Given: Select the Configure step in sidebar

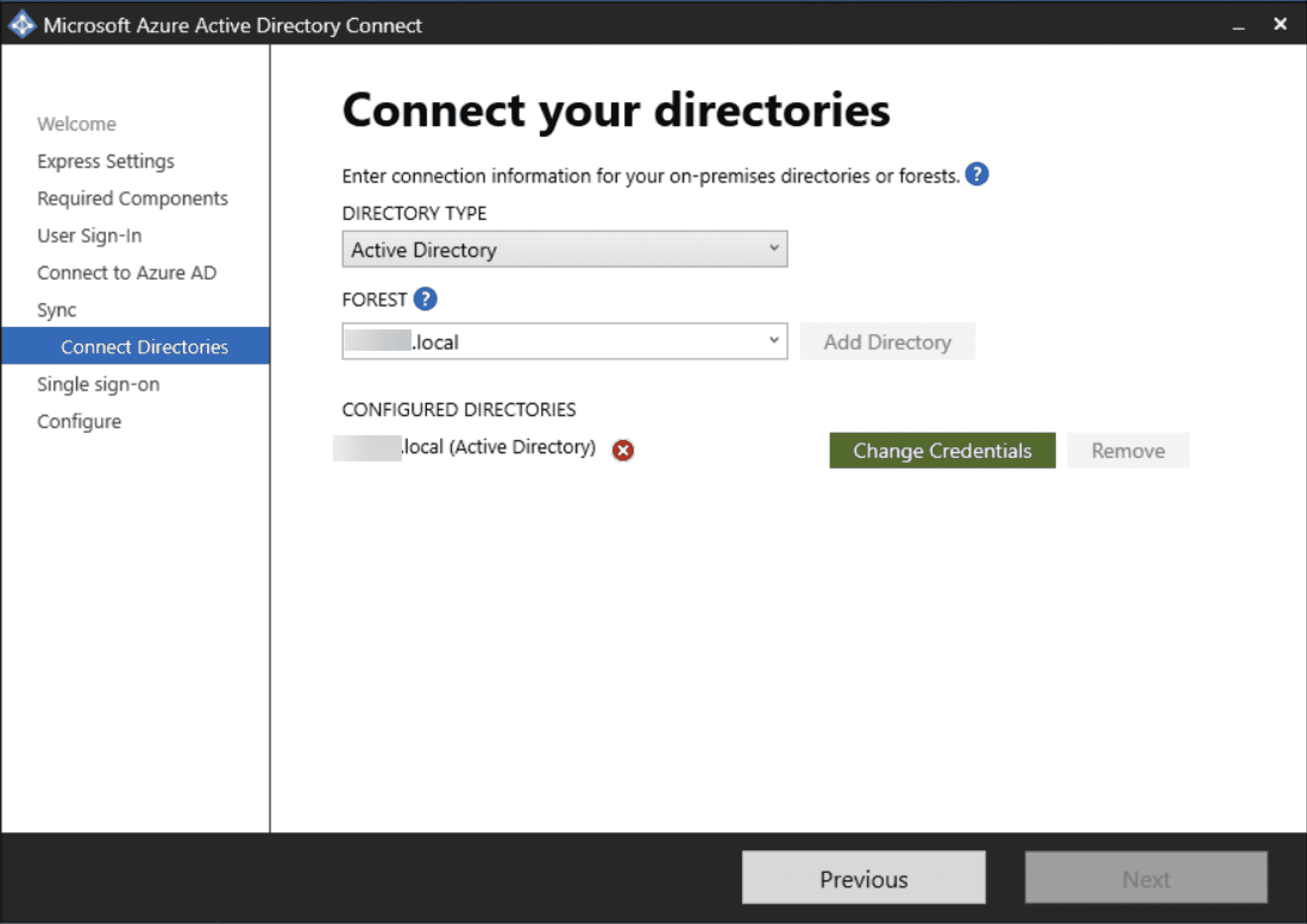Looking at the screenshot, I should [x=79, y=422].
